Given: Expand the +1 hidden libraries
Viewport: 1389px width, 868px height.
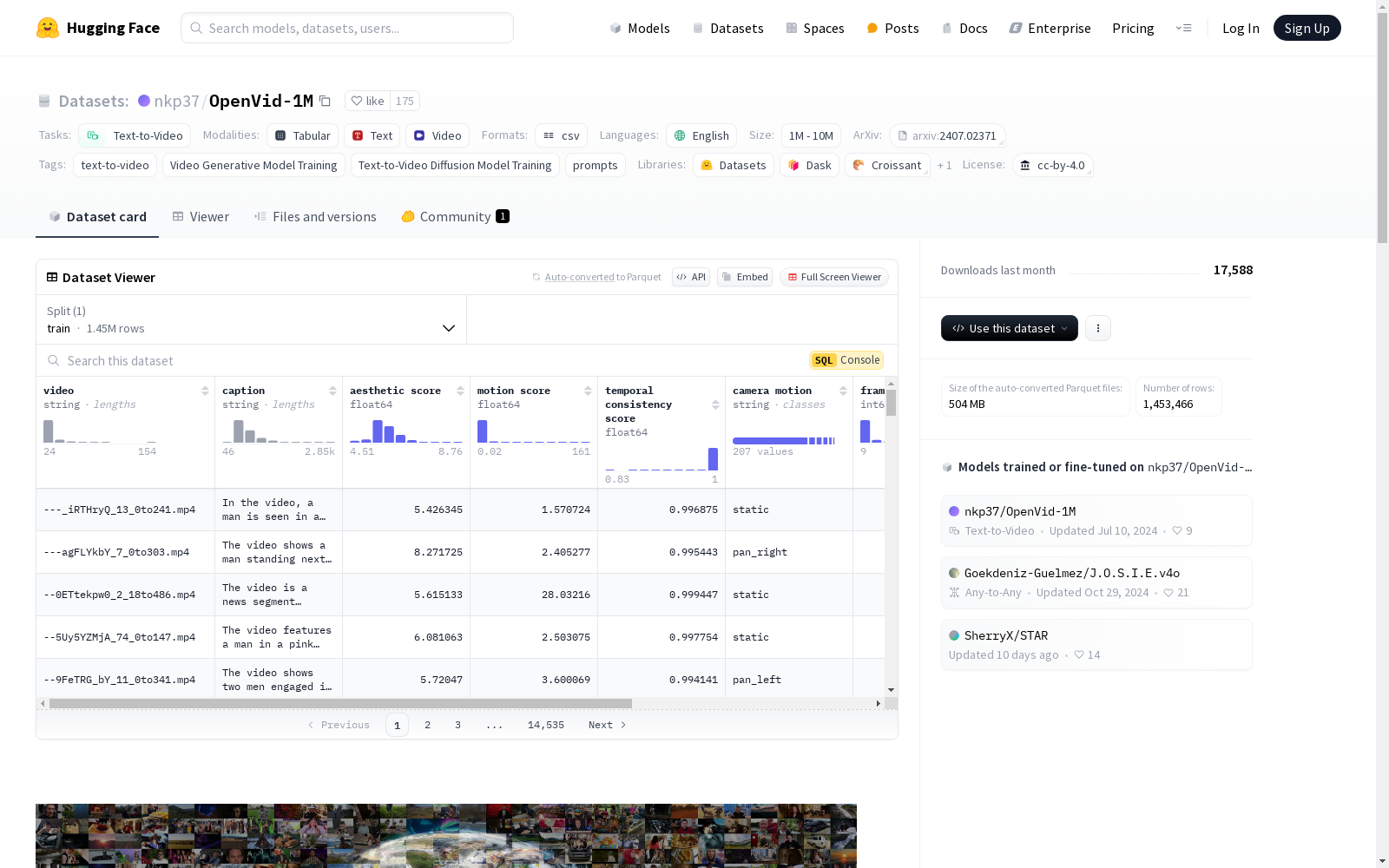Looking at the screenshot, I should 944,165.
